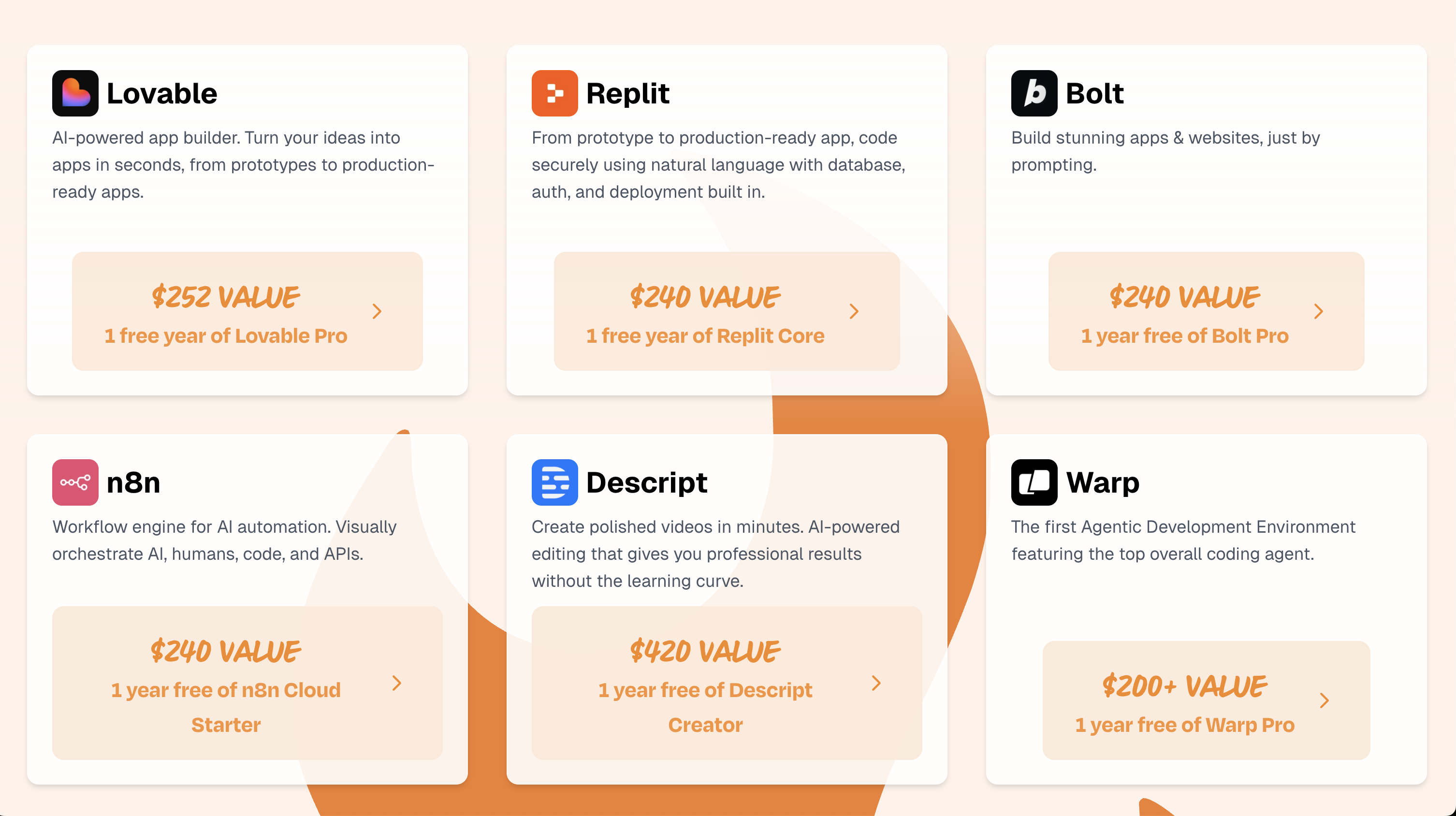Open the Warp Pro offer arrow

[x=1325, y=701]
